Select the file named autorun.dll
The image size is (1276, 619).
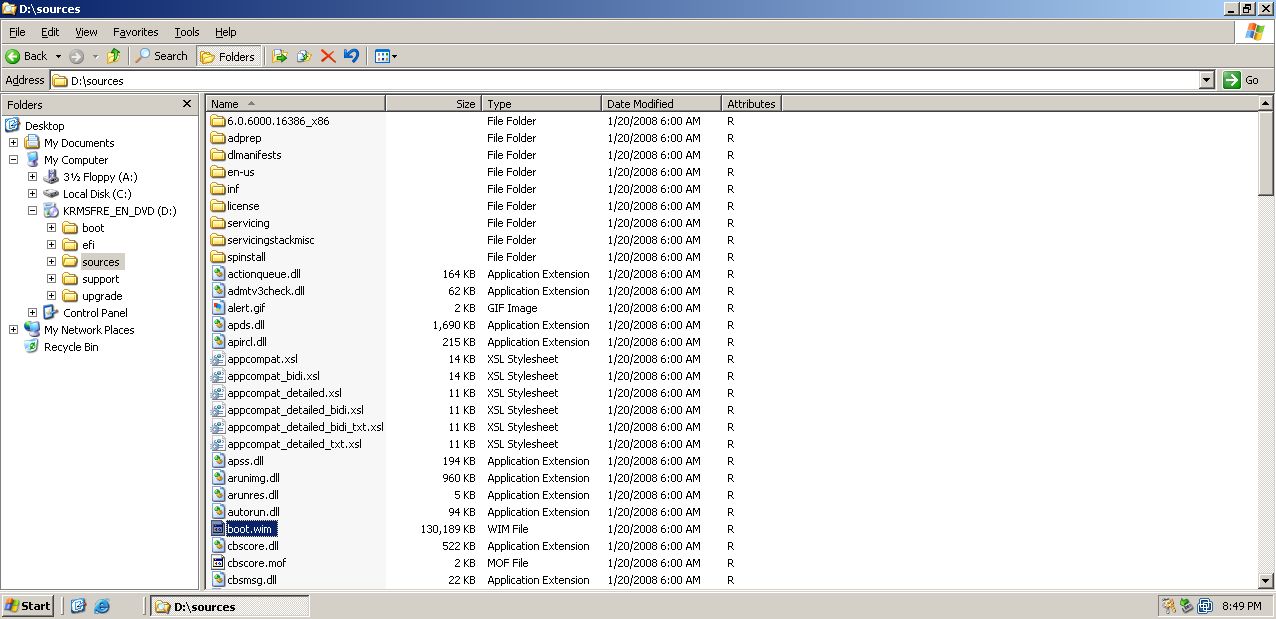tap(253, 512)
